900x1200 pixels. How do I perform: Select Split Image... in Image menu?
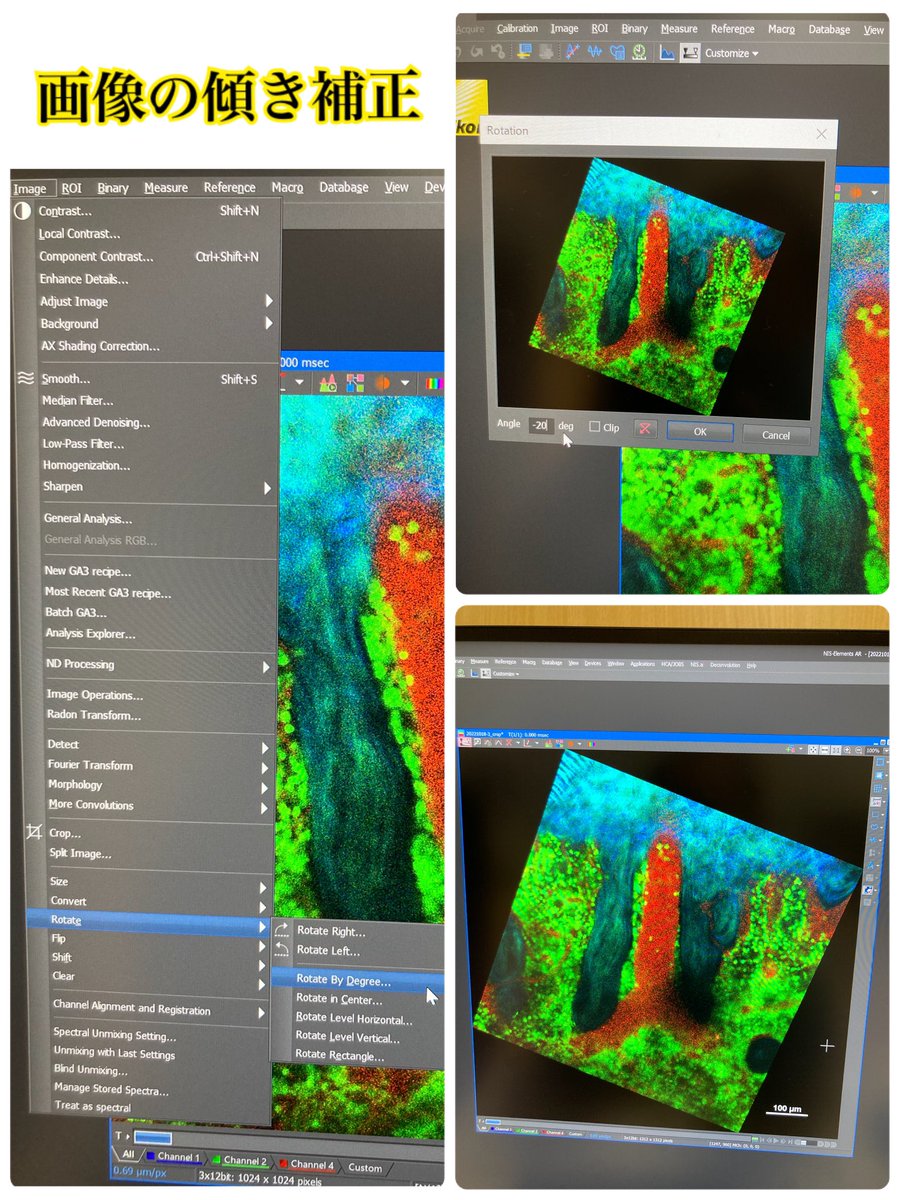coord(80,853)
